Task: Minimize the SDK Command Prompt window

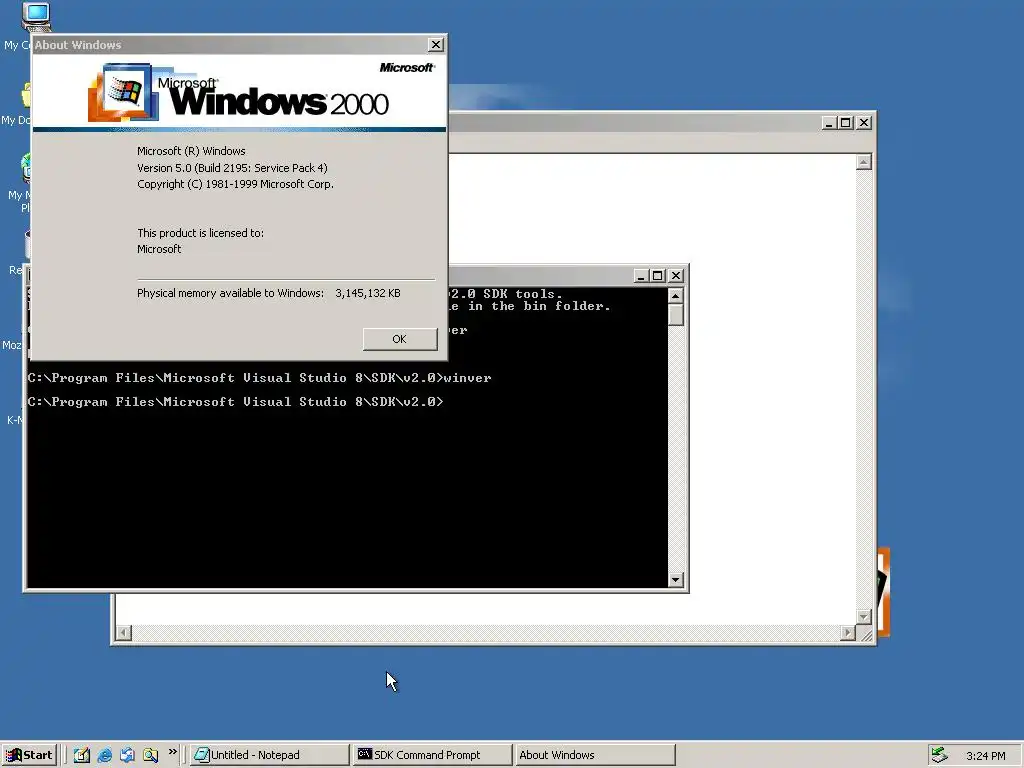Action: 641,276
